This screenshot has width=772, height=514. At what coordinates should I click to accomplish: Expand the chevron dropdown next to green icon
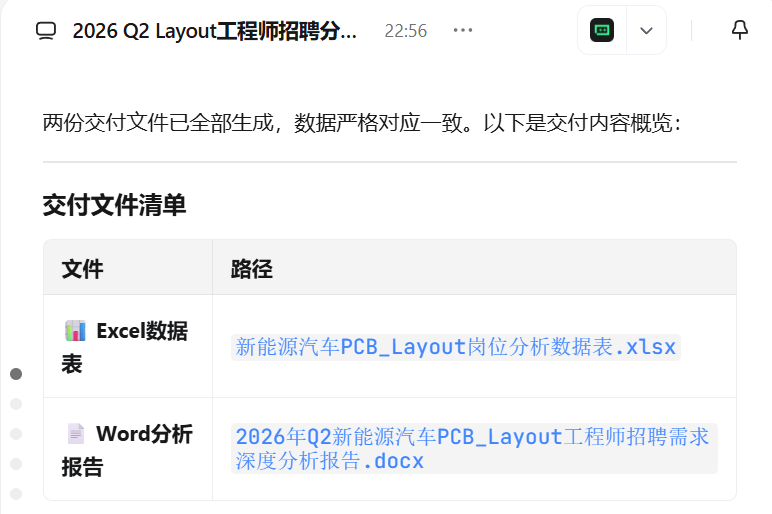pyautogui.click(x=646, y=31)
